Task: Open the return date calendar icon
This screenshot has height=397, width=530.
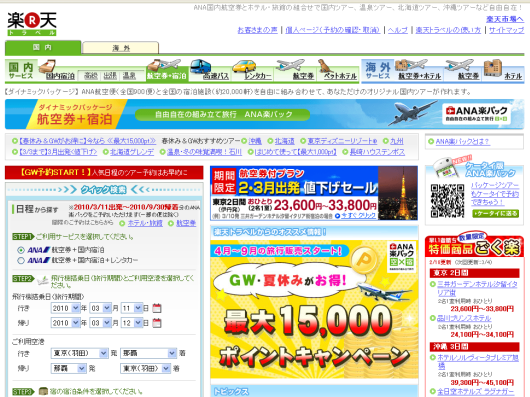Action: [156, 323]
